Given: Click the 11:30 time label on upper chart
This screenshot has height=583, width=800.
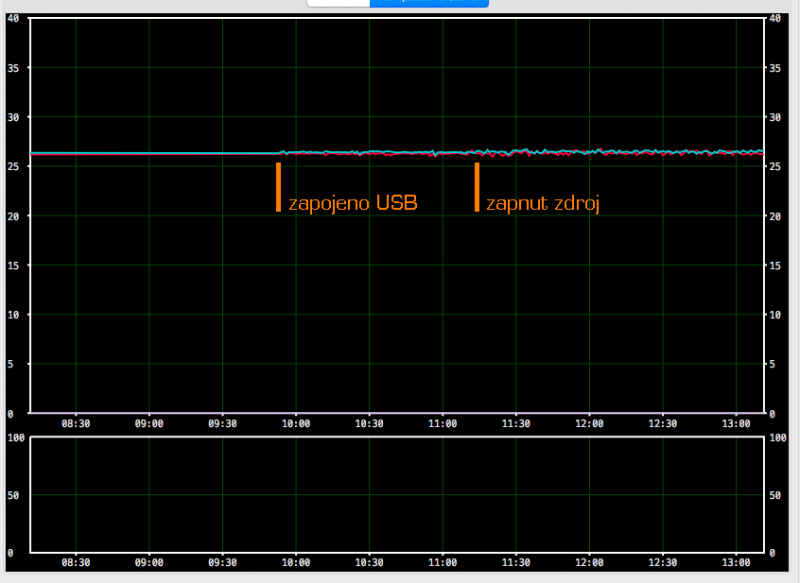Looking at the screenshot, I should [516, 424].
